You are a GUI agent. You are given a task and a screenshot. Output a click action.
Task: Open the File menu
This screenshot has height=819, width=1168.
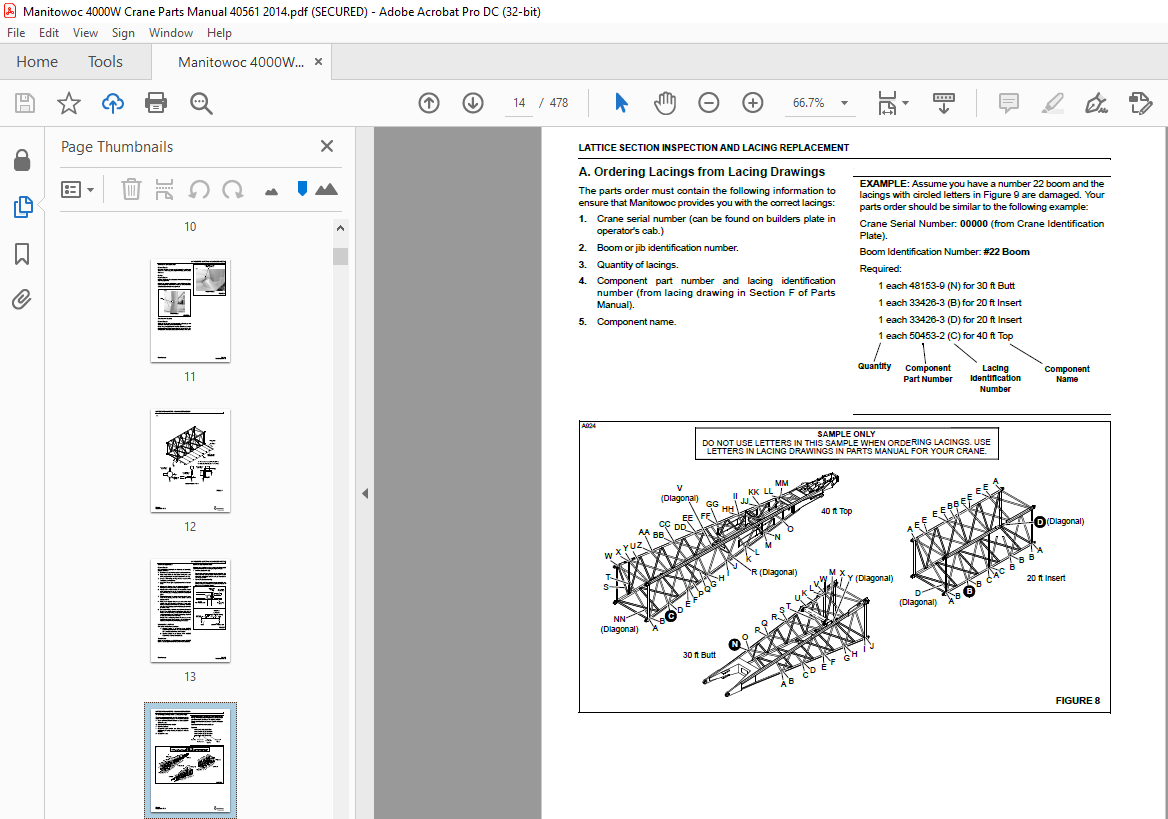(16, 33)
